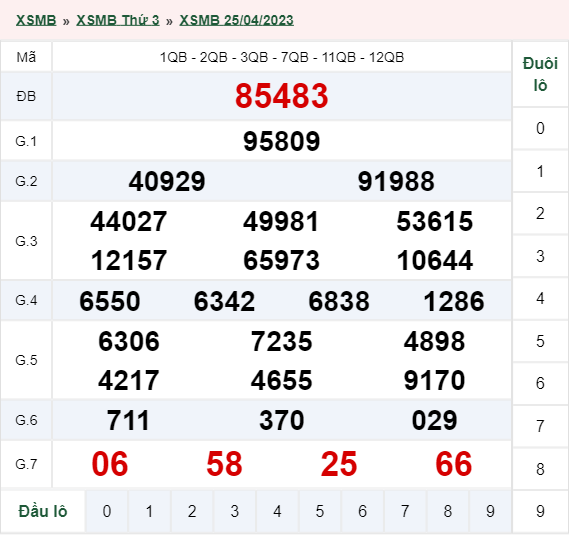Click the Đuôi lô column header

coord(540,74)
